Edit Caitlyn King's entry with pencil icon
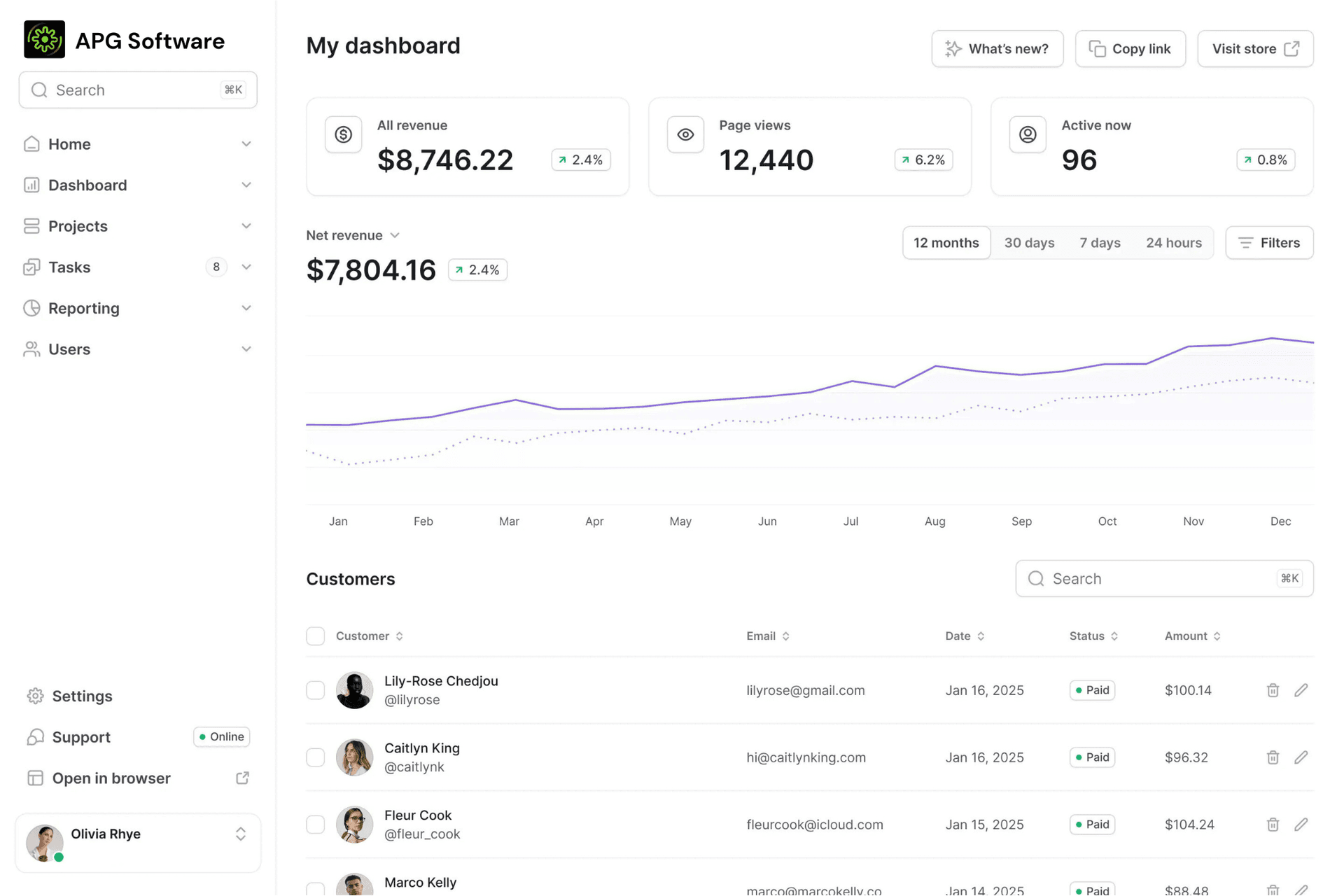This screenshot has height=896, width=1344. (1302, 757)
